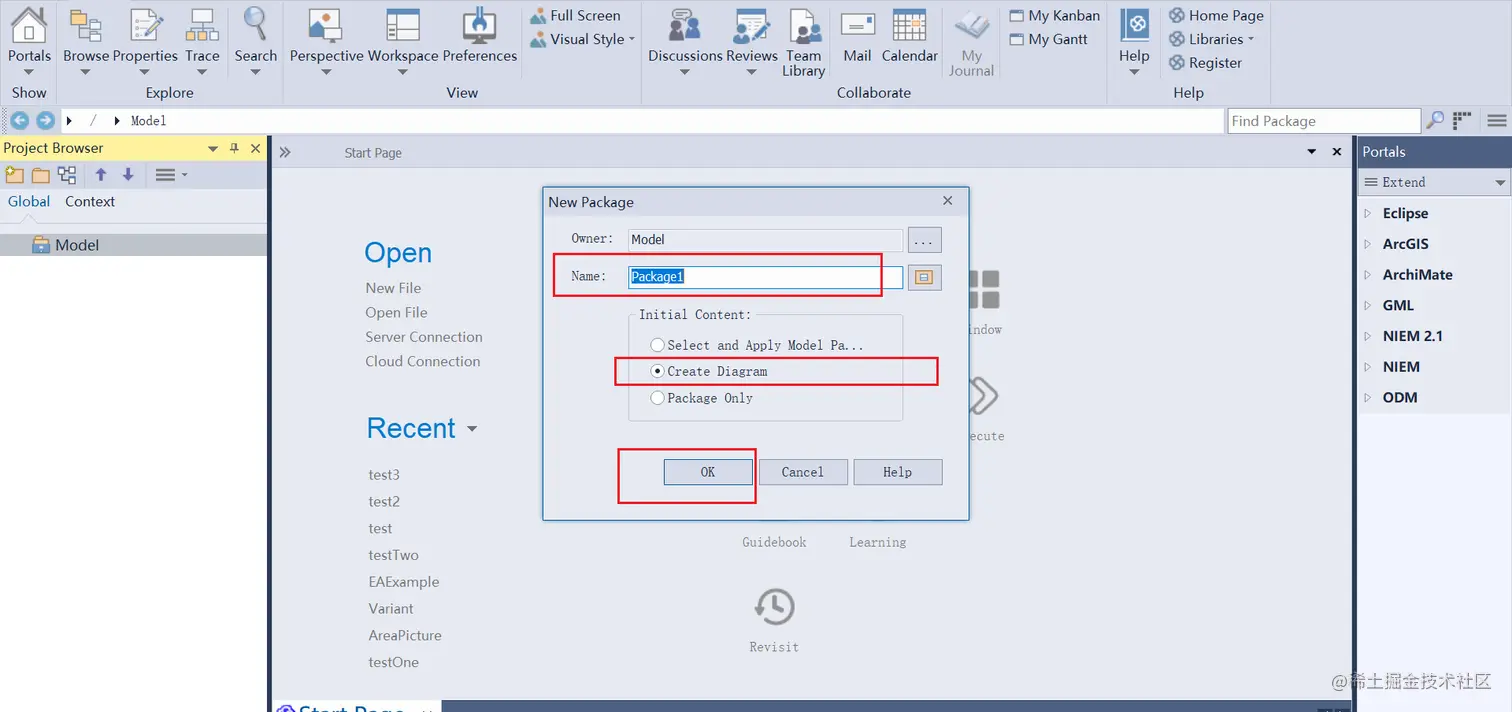Open the Calendar ribbon button
This screenshot has width=1512, height=712.
click(910, 38)
